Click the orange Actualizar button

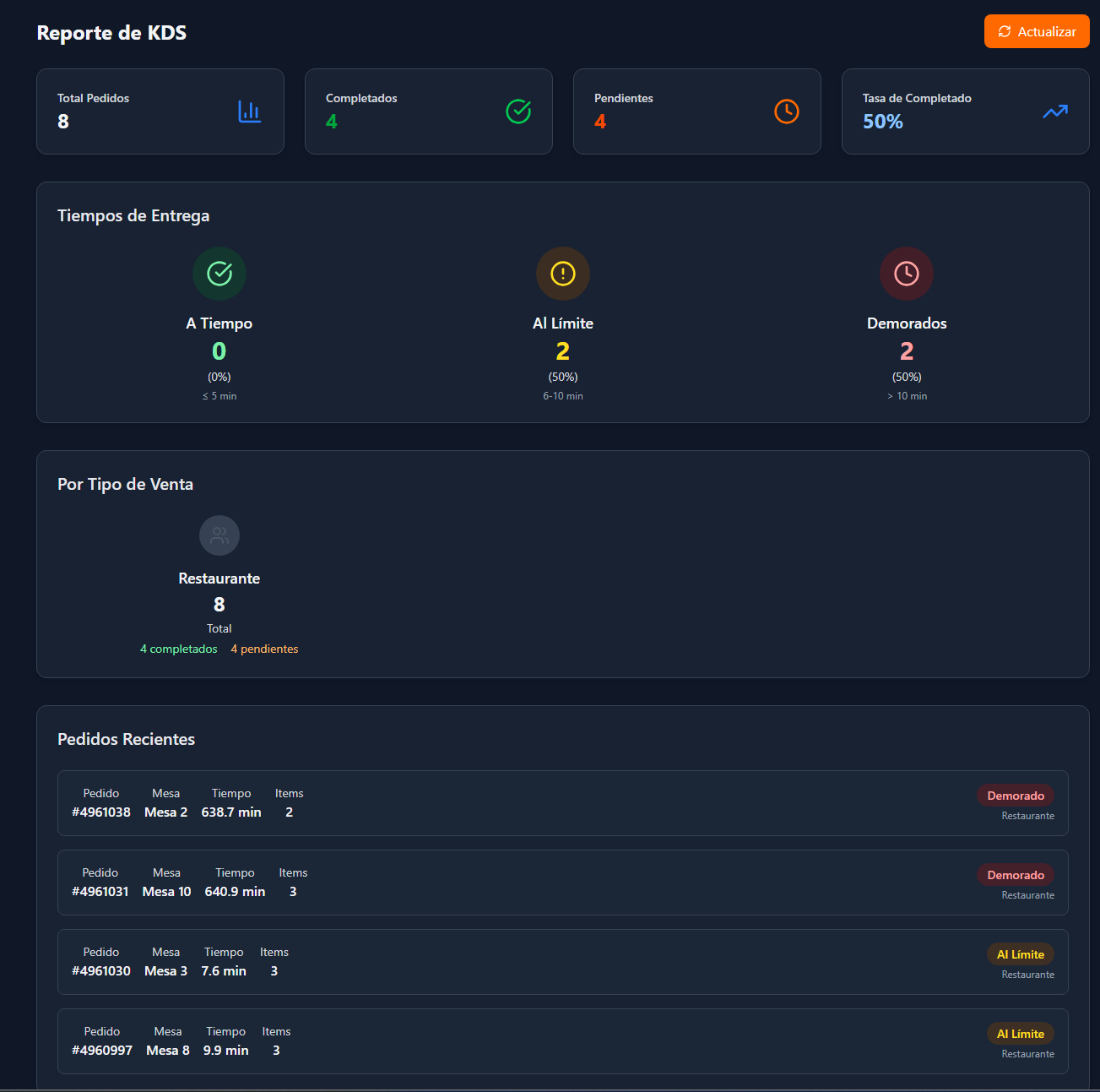(x=1036, y=32)
